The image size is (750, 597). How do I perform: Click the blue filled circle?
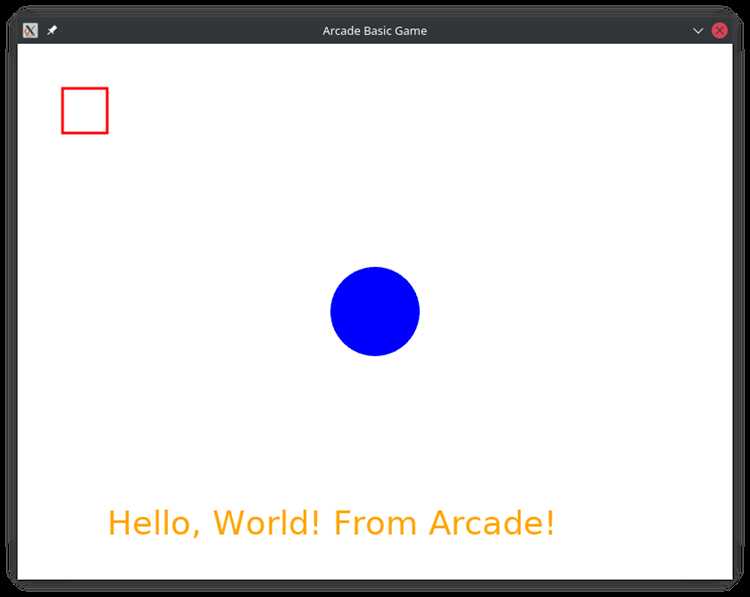point(375,311)
